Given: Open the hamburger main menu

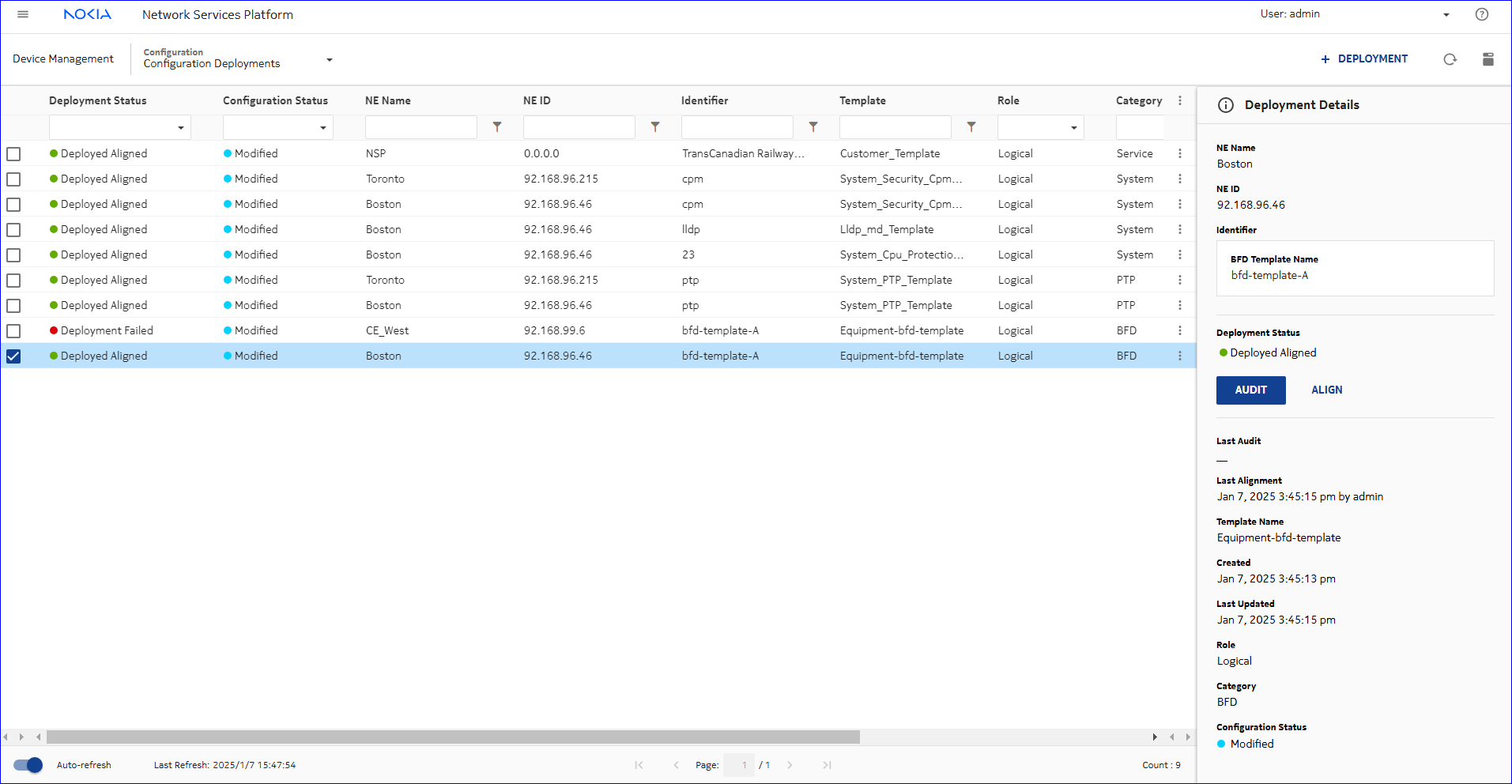Looking at the screenshot, I should (x=23, y=14).
